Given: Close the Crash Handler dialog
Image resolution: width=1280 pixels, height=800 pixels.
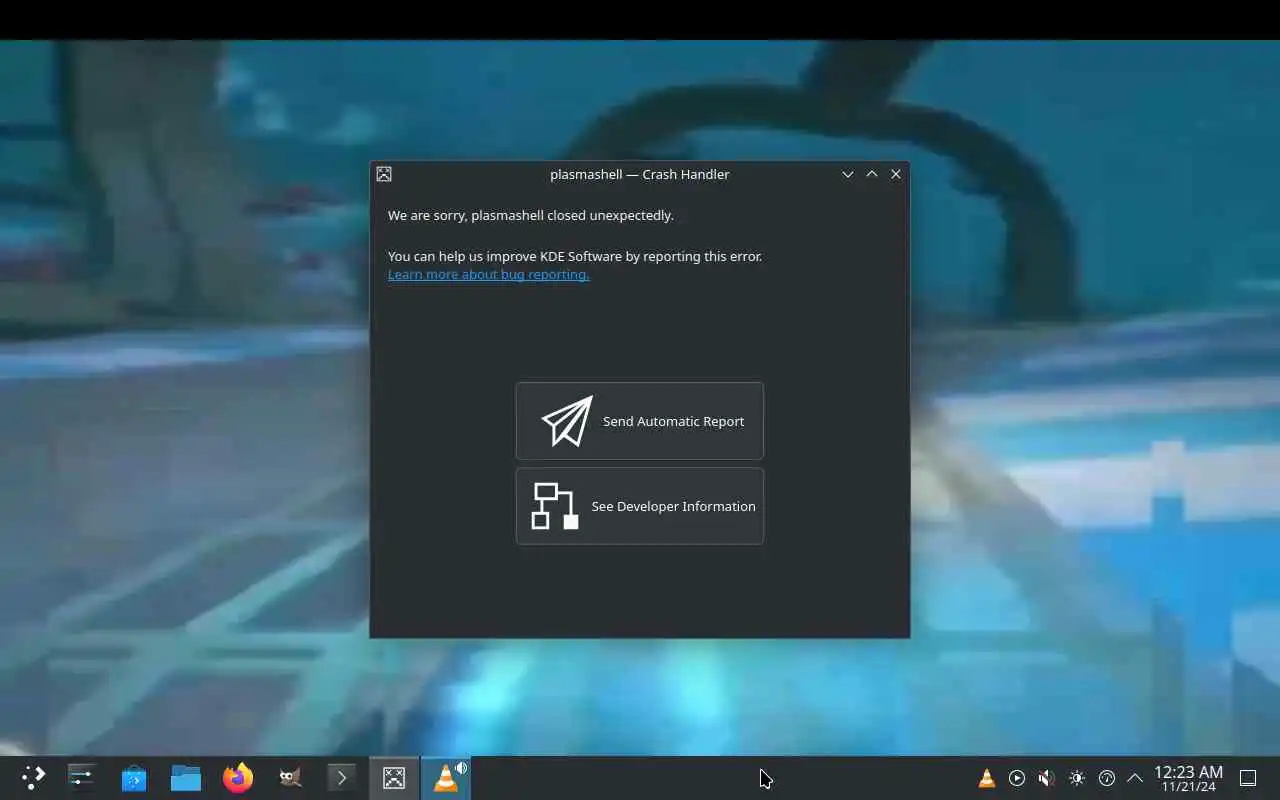Looking at the screenshot, I should pyautogui.click(x=896, y=174).
